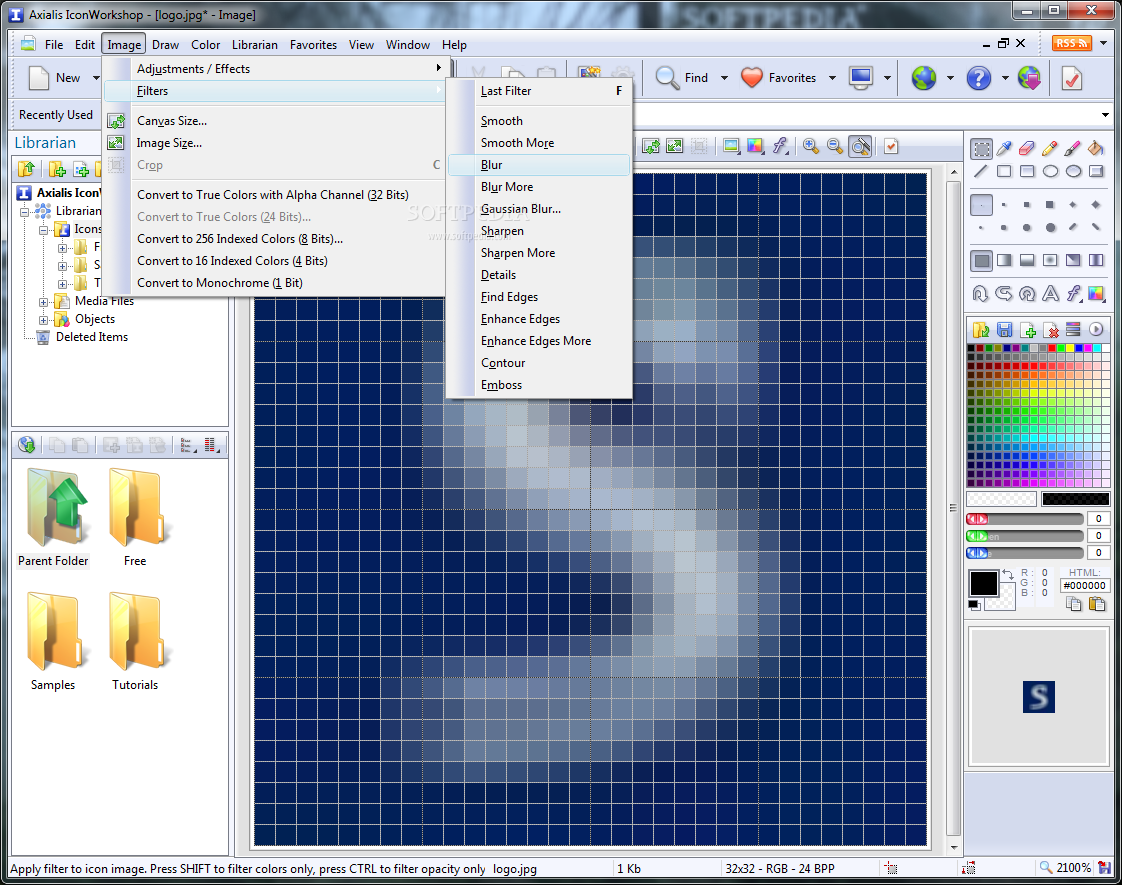Choose the 3D rectangle tool
Viewport: 1122px width, 885px height.
(1096, 171)
